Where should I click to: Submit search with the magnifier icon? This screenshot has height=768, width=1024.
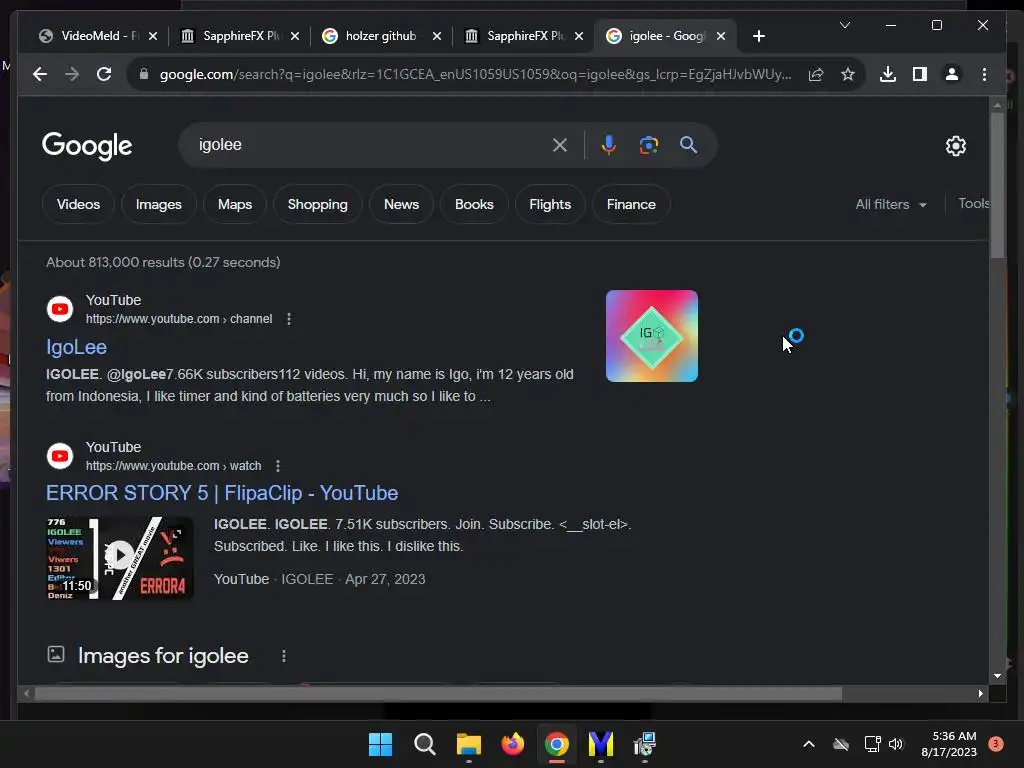(688, 145)
